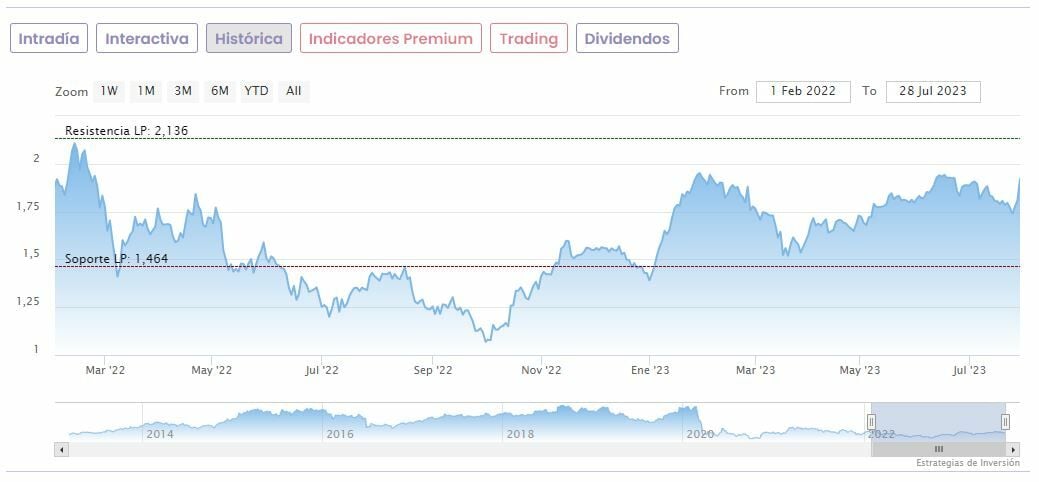Viewport: 1039px width, 482px height.
Task: Click the navigator scrollbar thumb
Action: click(x=938, y=450)
